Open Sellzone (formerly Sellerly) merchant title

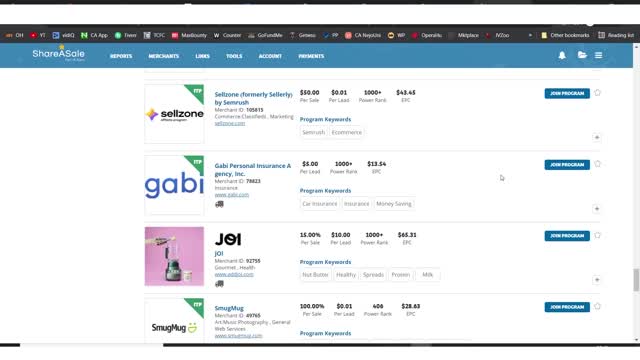click(x=253, y=98)
